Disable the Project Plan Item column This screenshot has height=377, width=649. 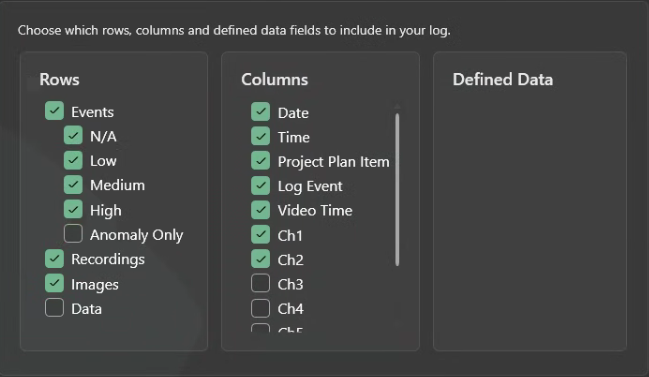pyautogui.click(x=260, y=161)
